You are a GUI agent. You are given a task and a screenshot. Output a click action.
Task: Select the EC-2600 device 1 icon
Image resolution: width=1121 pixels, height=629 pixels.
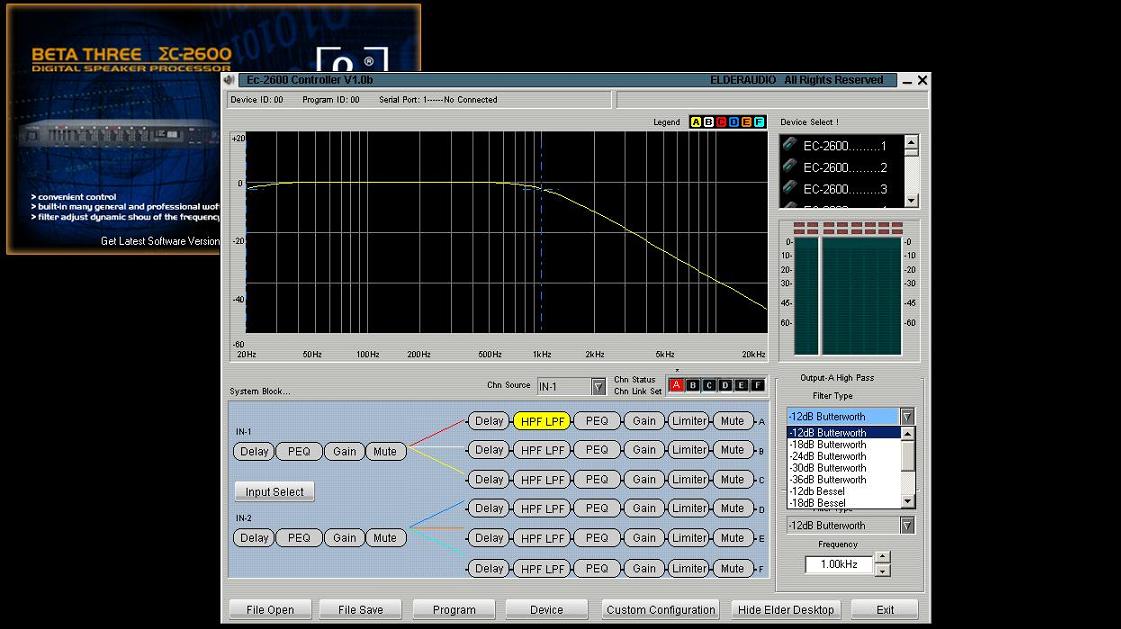[790, 144]
